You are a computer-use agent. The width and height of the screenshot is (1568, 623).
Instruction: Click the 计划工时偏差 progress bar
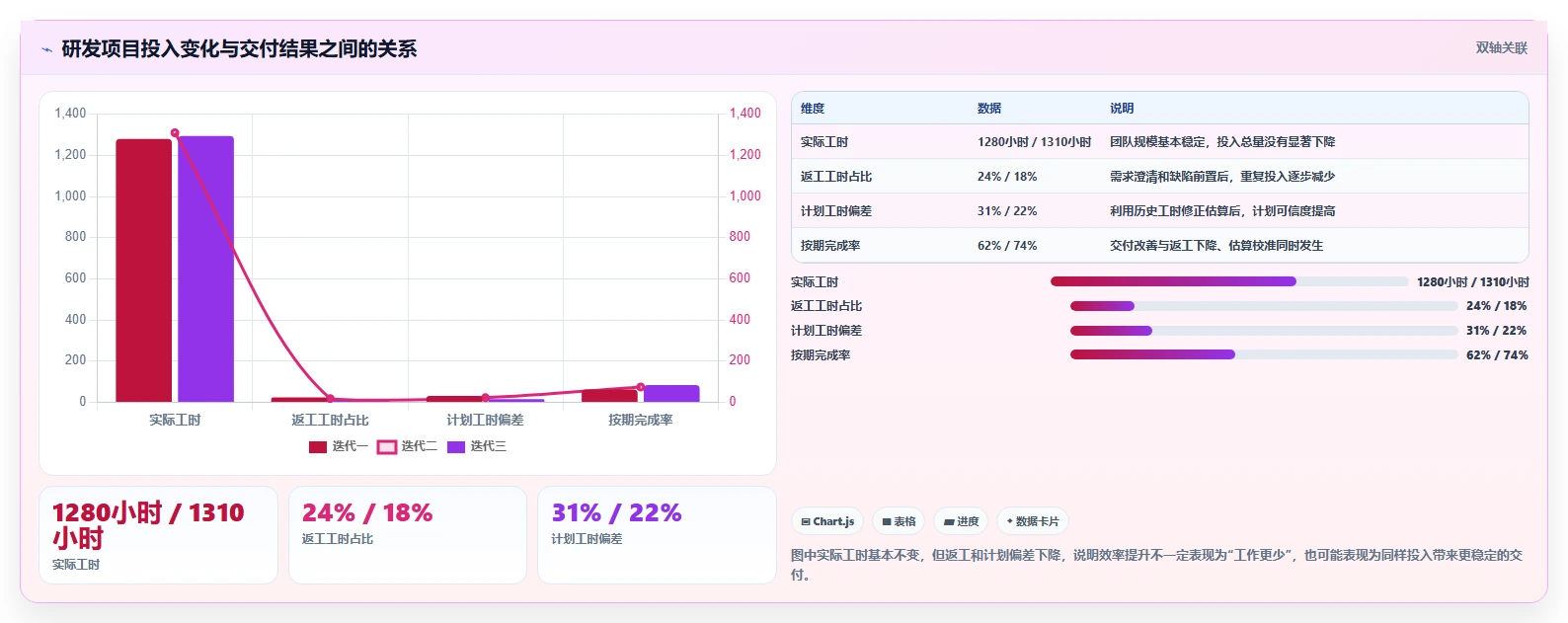[1264, 331]
